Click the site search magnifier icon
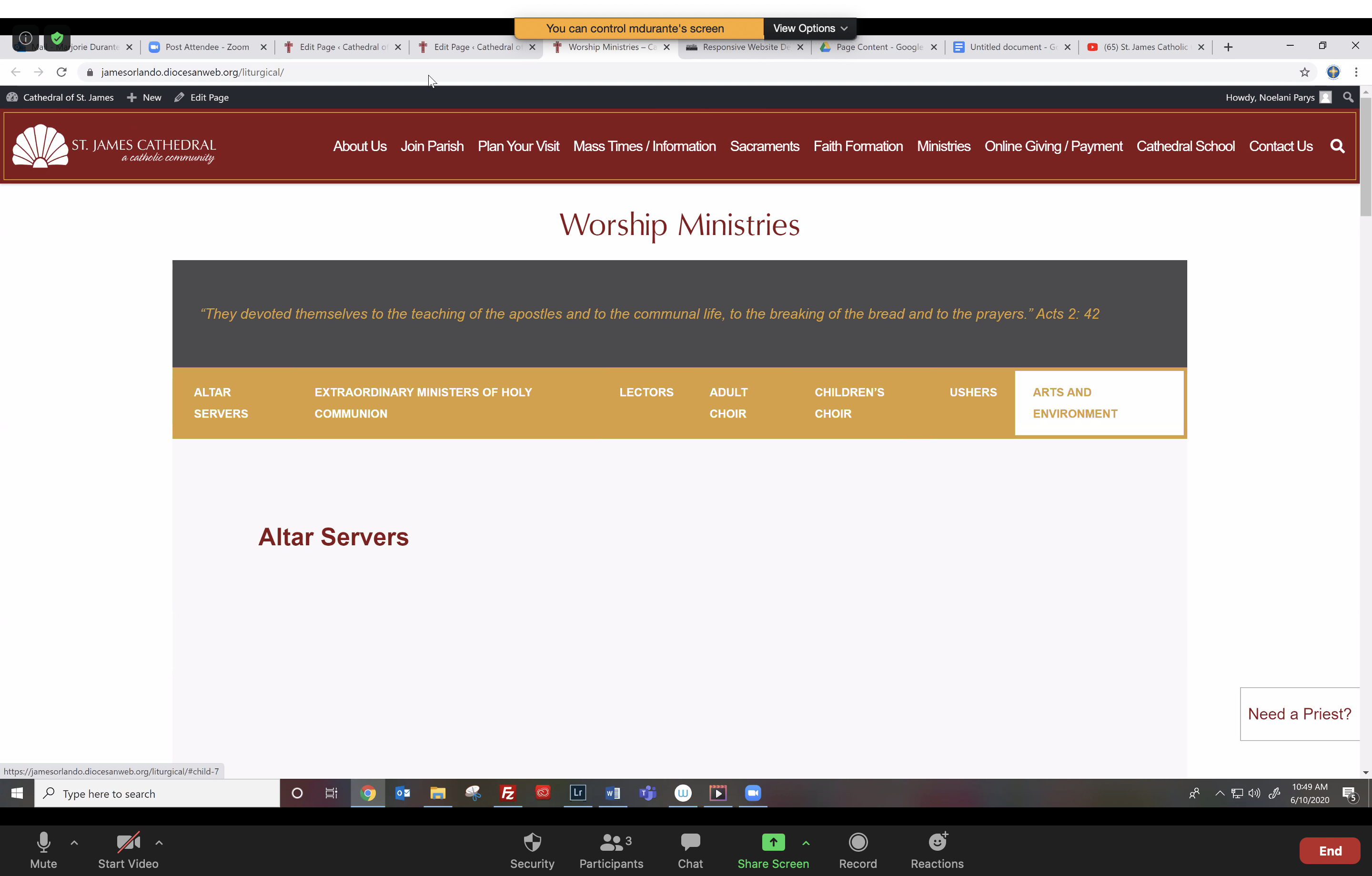This screenshot has width=1372, height=876. (1337, 146)
